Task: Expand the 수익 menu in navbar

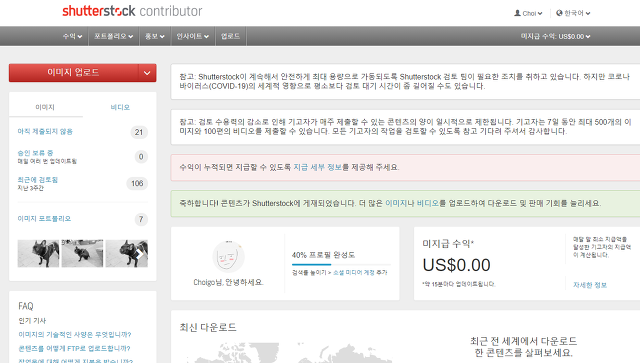Action: pos(73,36)
